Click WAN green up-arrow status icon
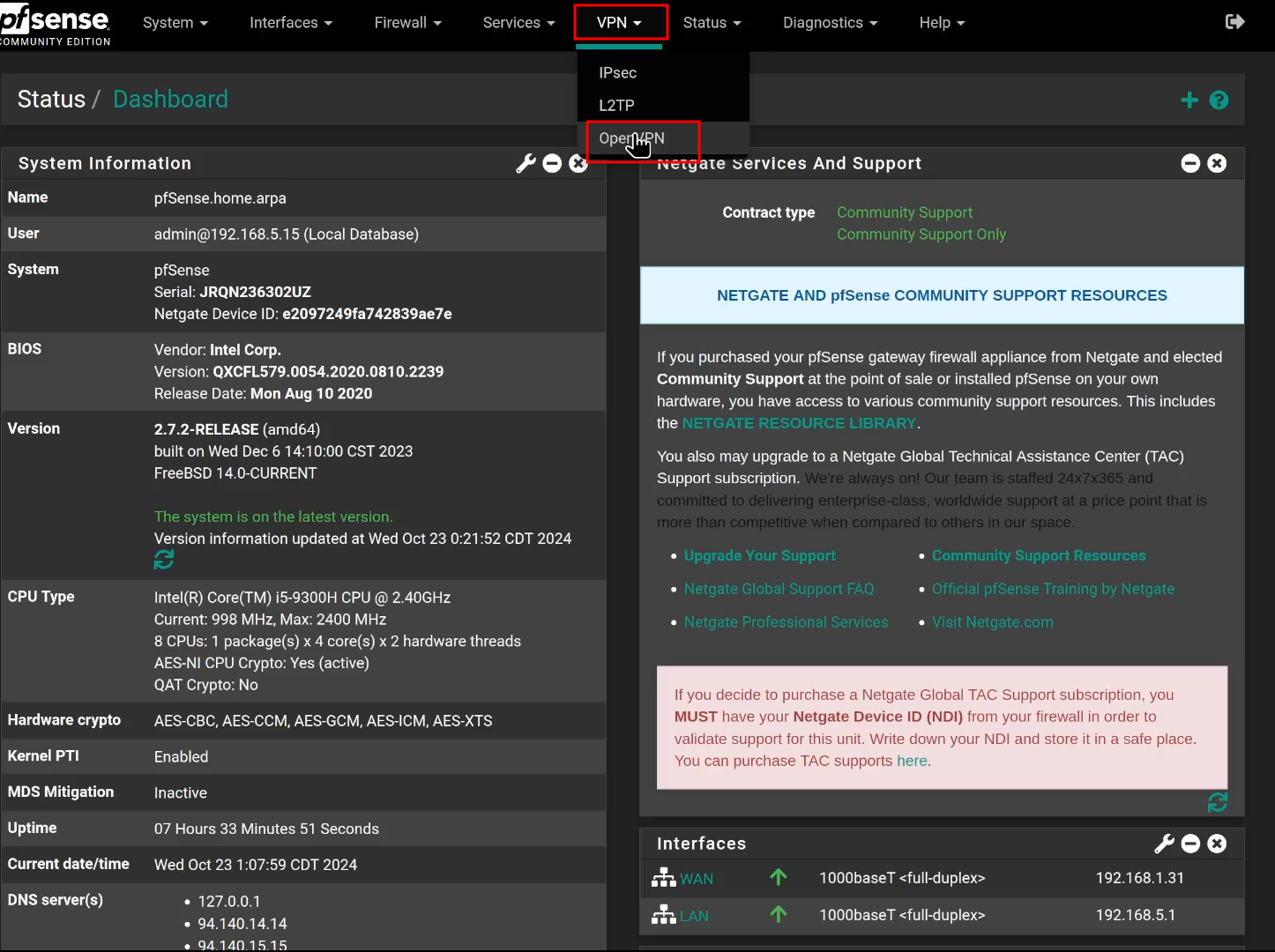Screen dimensions: 1275x952 point(779,877)
